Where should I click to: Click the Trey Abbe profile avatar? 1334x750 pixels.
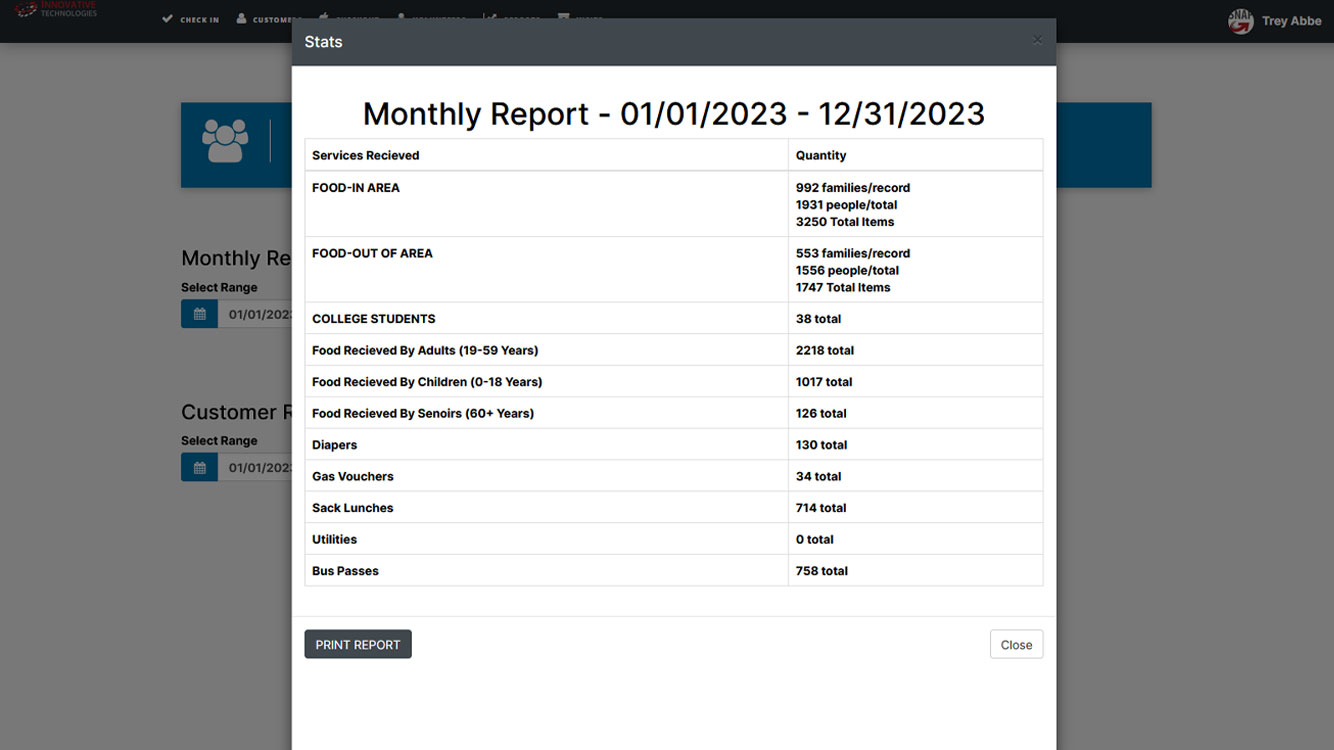tap(1240, 21)
